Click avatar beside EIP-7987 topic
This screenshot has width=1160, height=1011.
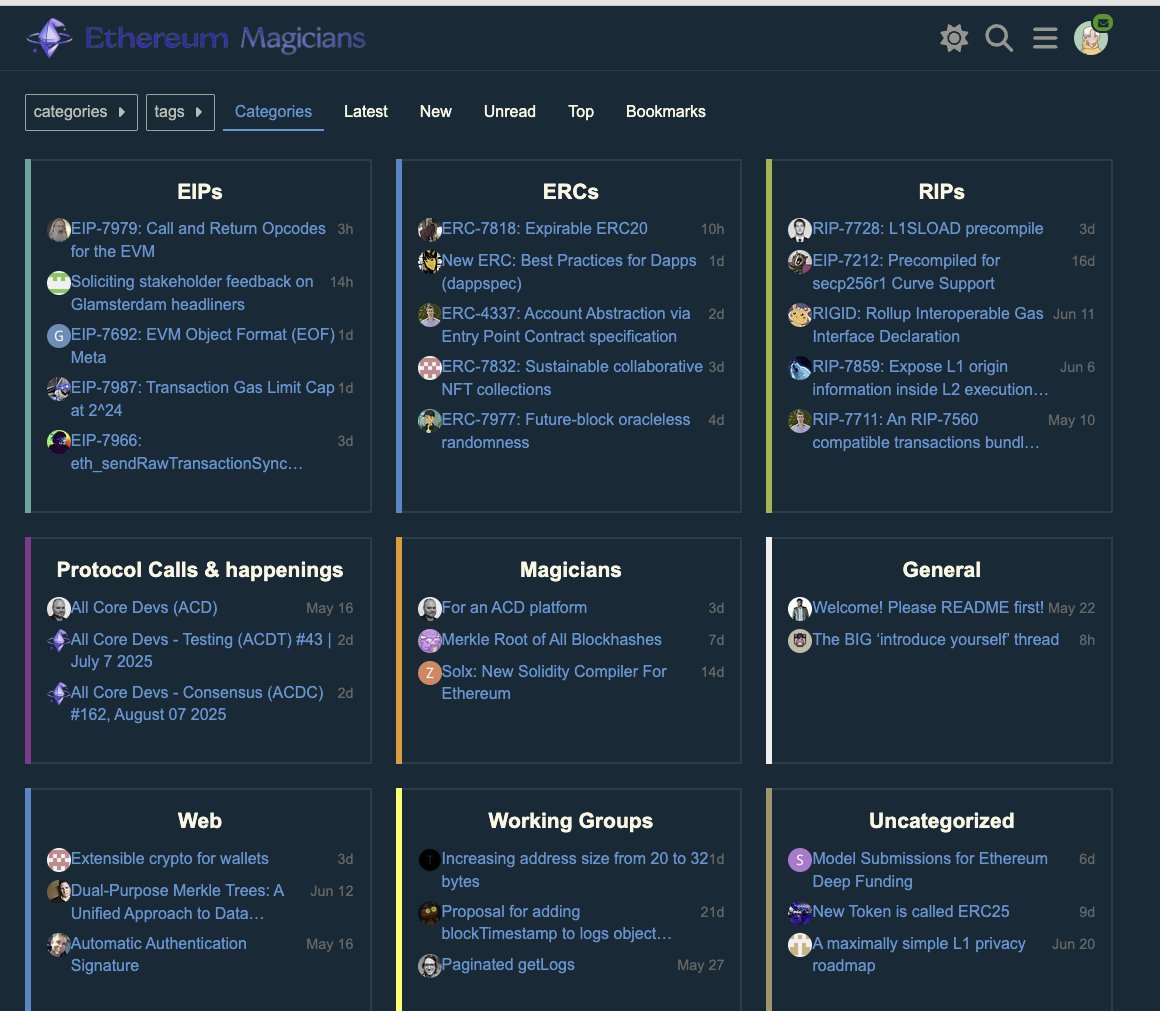58,388
